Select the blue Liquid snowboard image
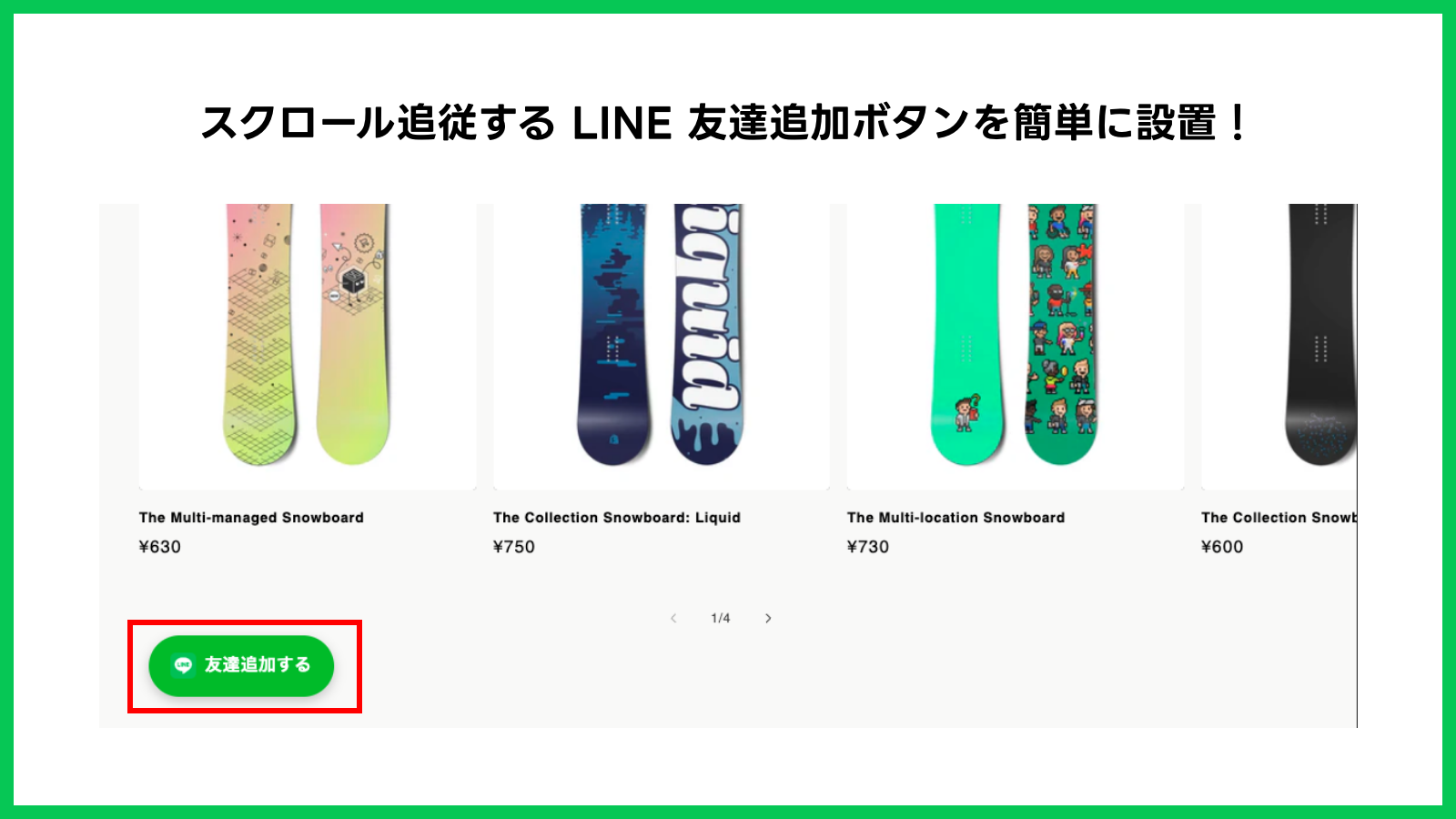 pos(662,346)
